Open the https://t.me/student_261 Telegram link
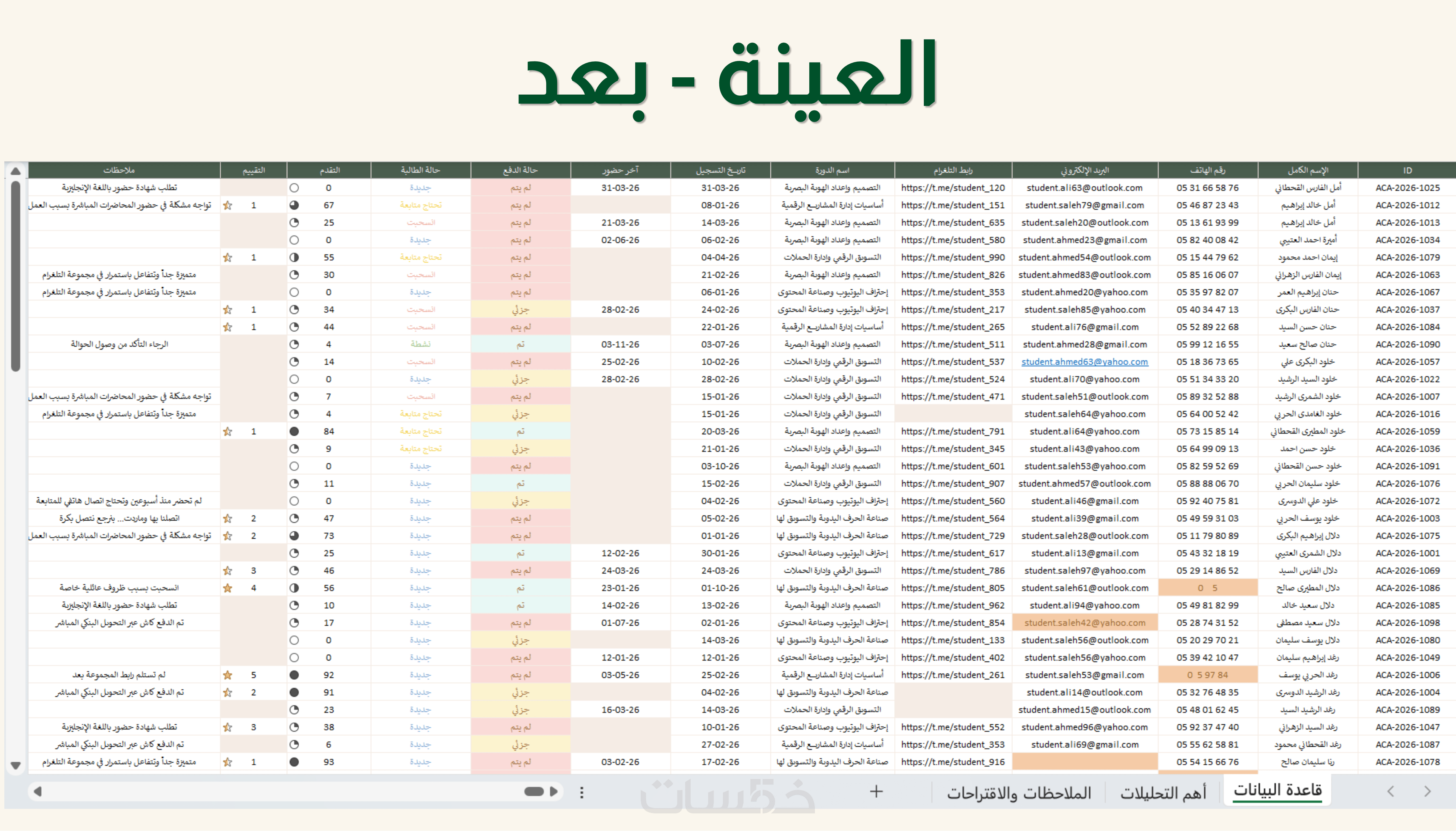 coord(953,675)
